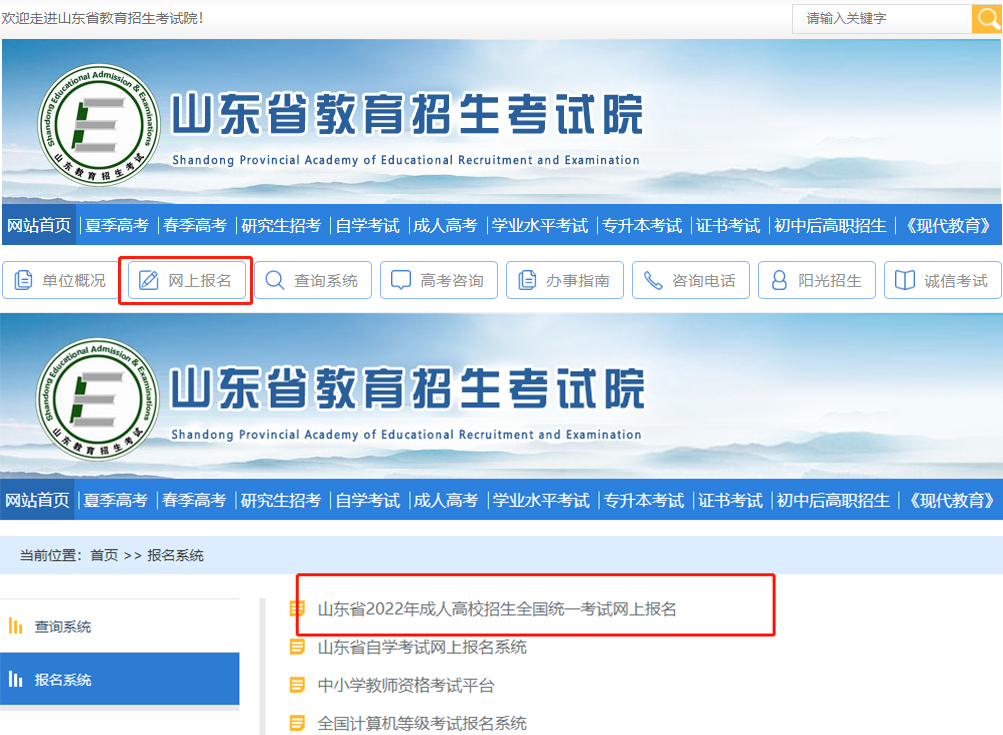Select the 高考咨询 chat bubble icon

click(401, 281)
